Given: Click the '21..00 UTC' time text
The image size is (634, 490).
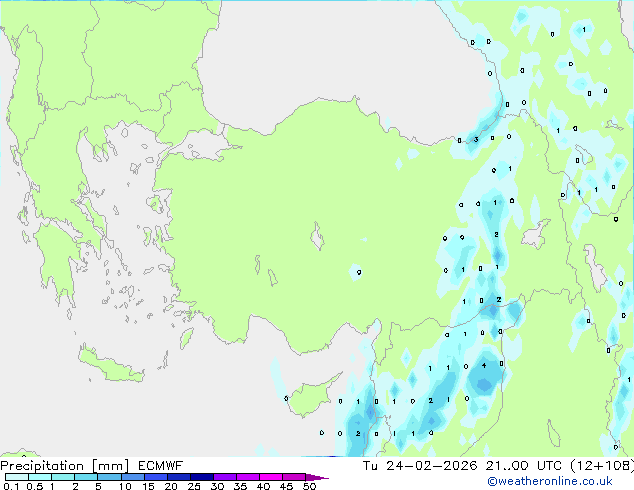Looking at the screenshot, I should [524, 466].
